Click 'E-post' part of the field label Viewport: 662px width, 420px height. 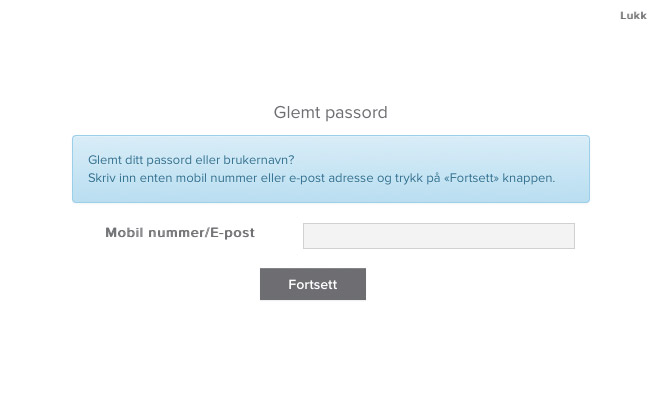pos(231,233)
